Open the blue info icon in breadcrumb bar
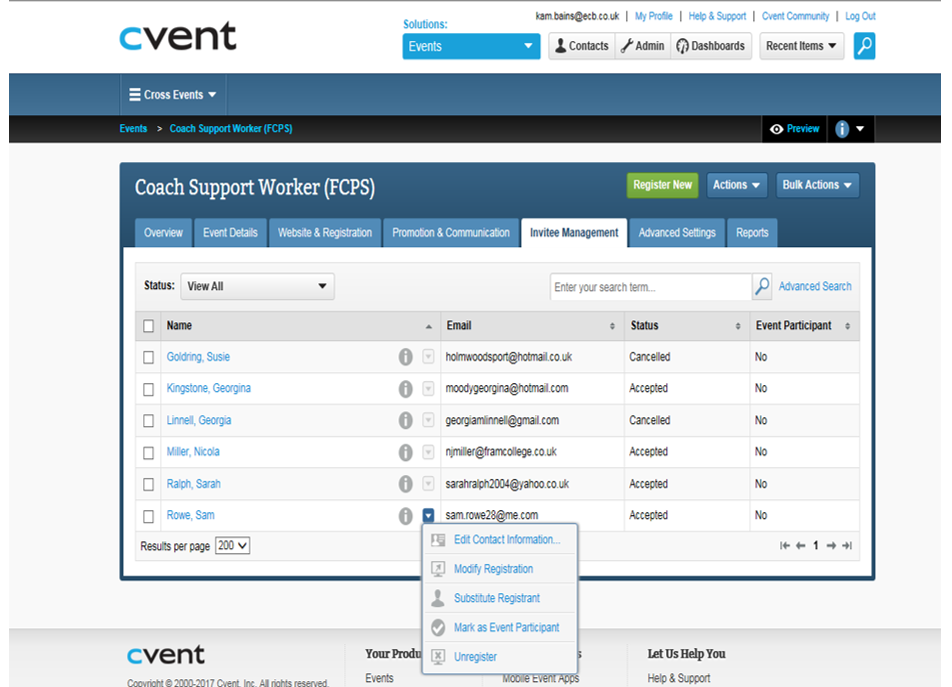 click(842, 129)
